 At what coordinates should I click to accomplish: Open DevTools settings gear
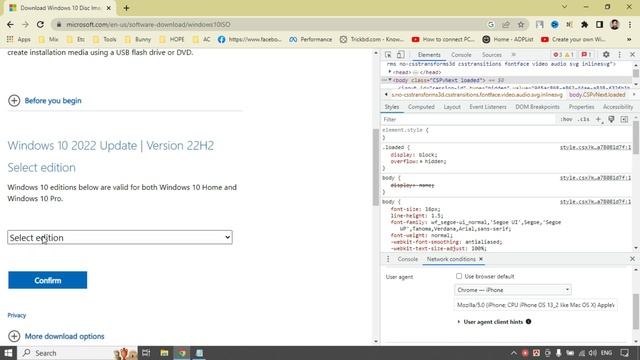pos(606,55)
